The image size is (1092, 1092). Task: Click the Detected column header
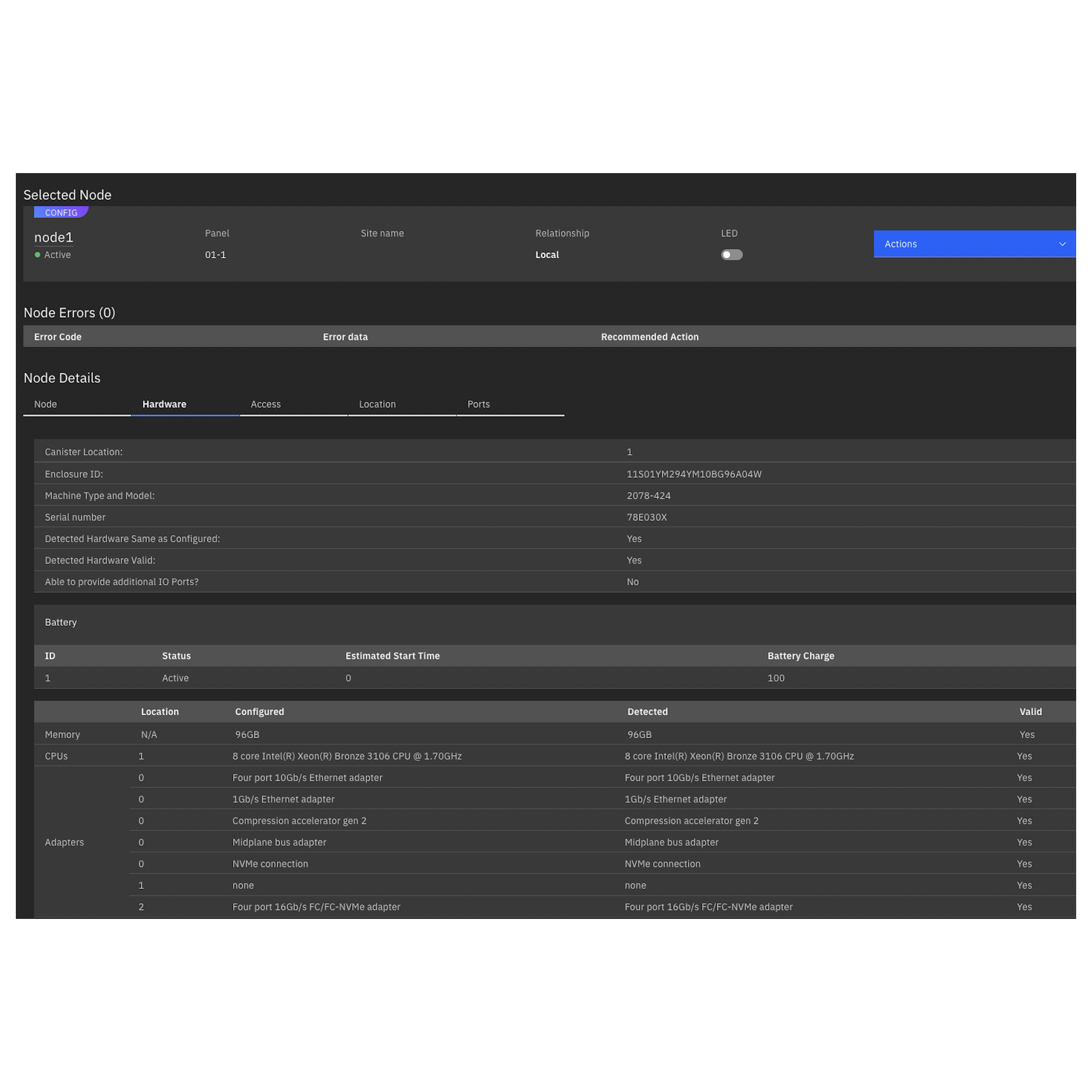coord(647,711)
